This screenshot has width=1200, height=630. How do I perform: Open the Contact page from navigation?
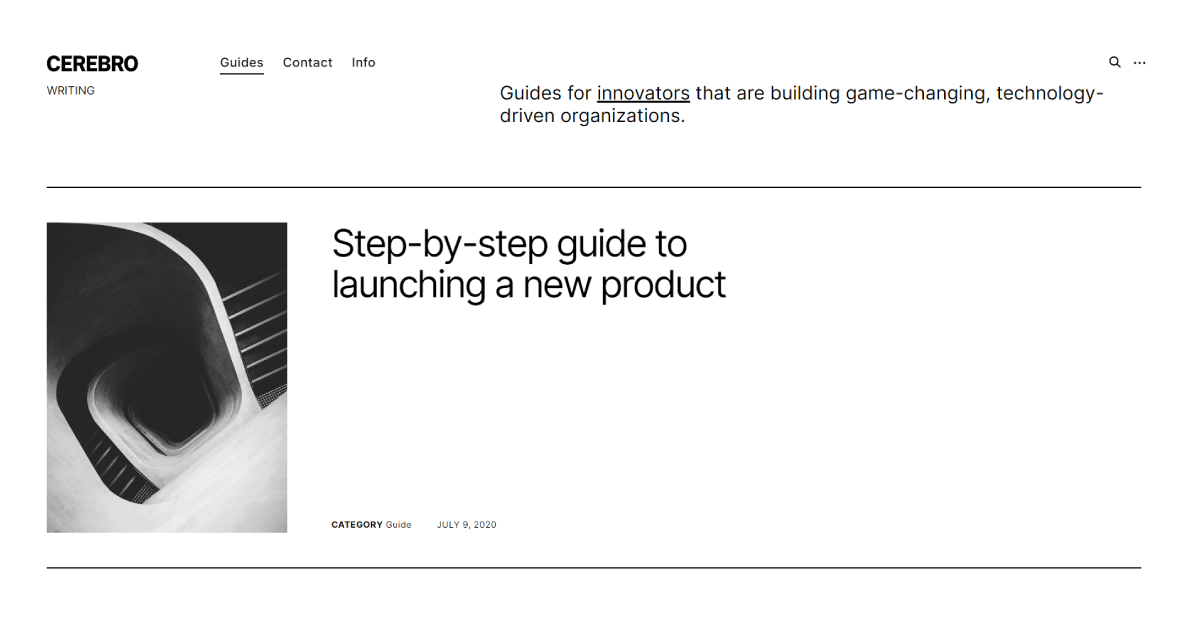click(x=307, y=62)
